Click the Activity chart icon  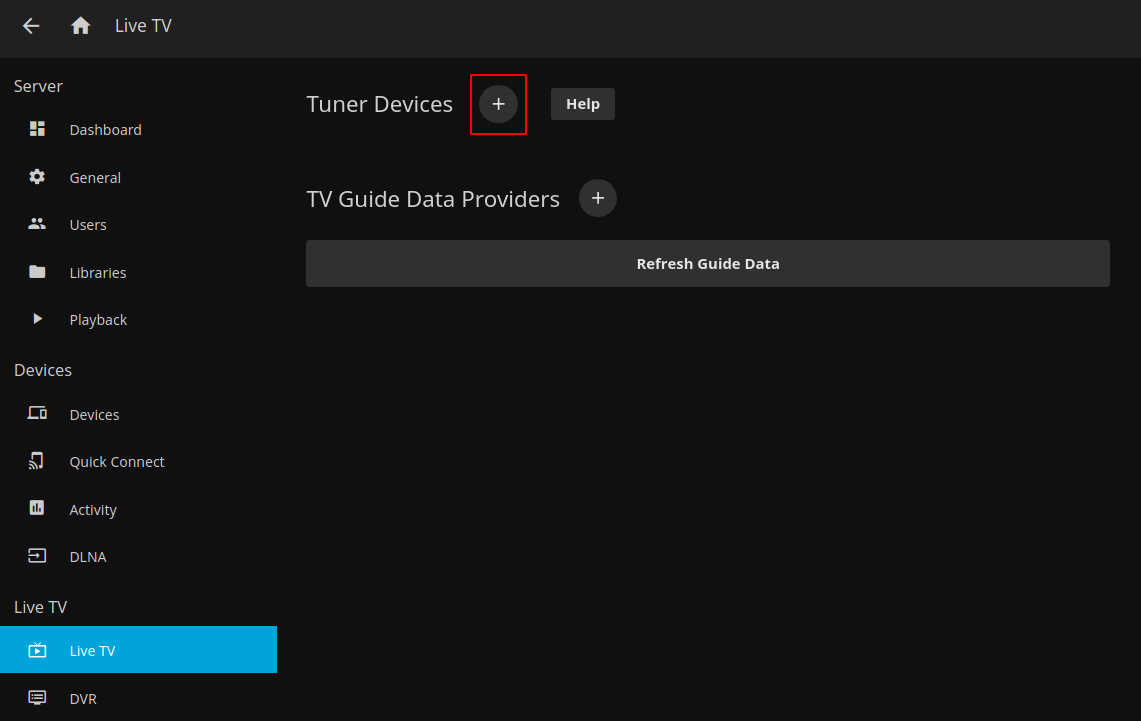37,509
